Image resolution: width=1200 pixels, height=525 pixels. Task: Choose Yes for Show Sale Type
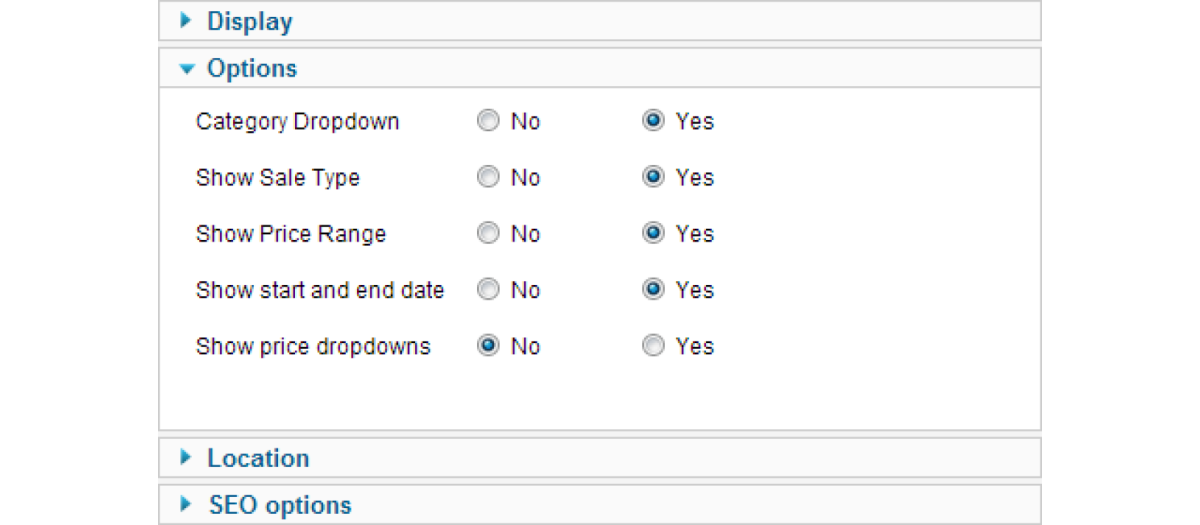[654, 178]
